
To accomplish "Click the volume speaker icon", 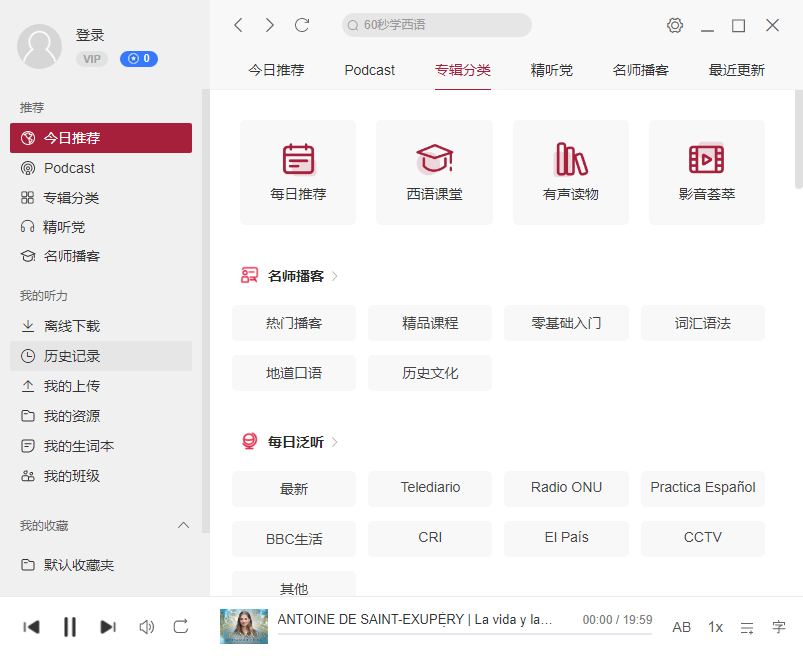I will 146,627.
